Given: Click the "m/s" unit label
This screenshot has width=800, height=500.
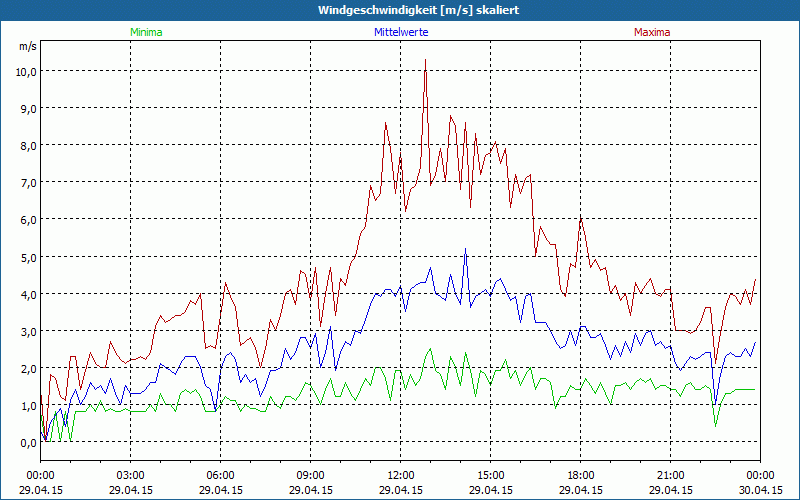Looking at the screenshot, I should tap(27, 46).
